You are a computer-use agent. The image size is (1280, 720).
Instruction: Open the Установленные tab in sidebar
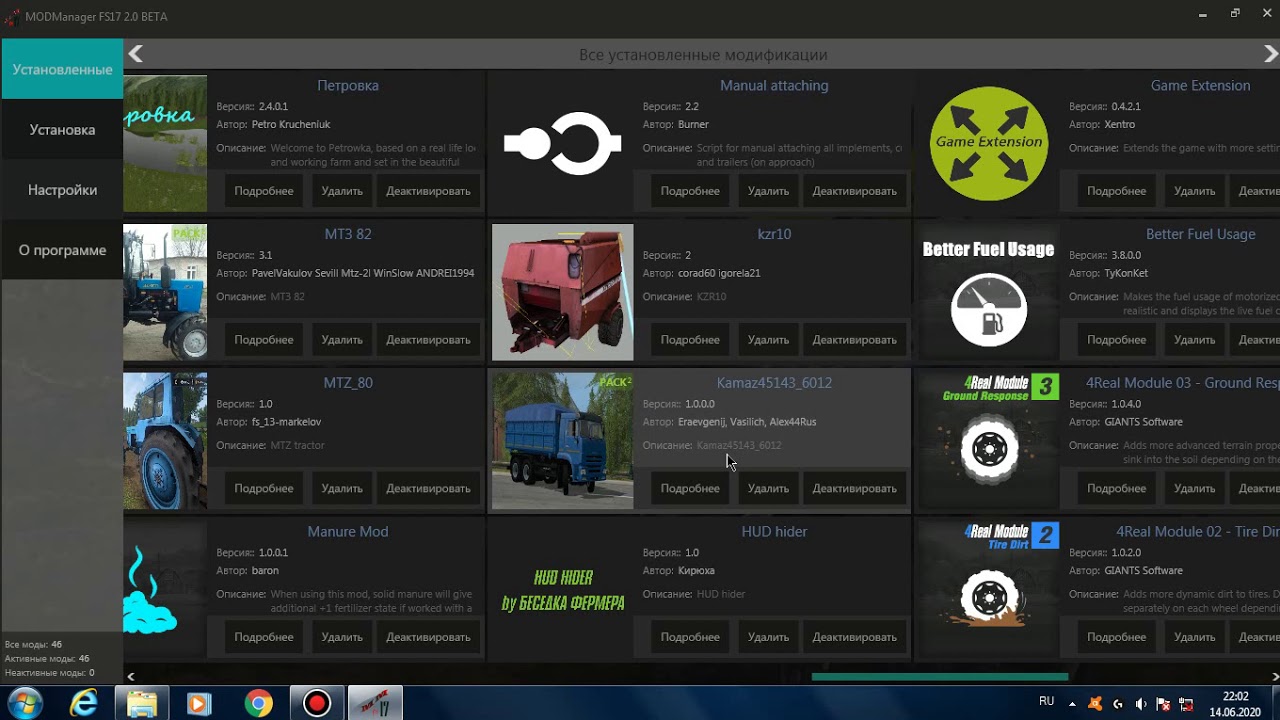[x=62, y=70]
